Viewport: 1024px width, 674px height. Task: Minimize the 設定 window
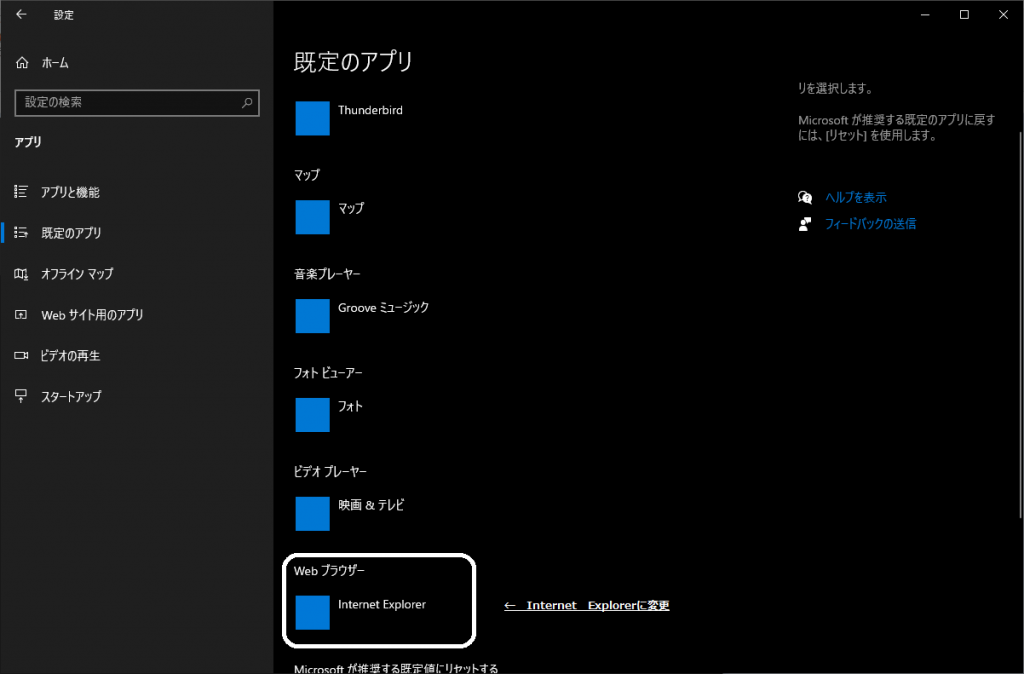point(925,14)
